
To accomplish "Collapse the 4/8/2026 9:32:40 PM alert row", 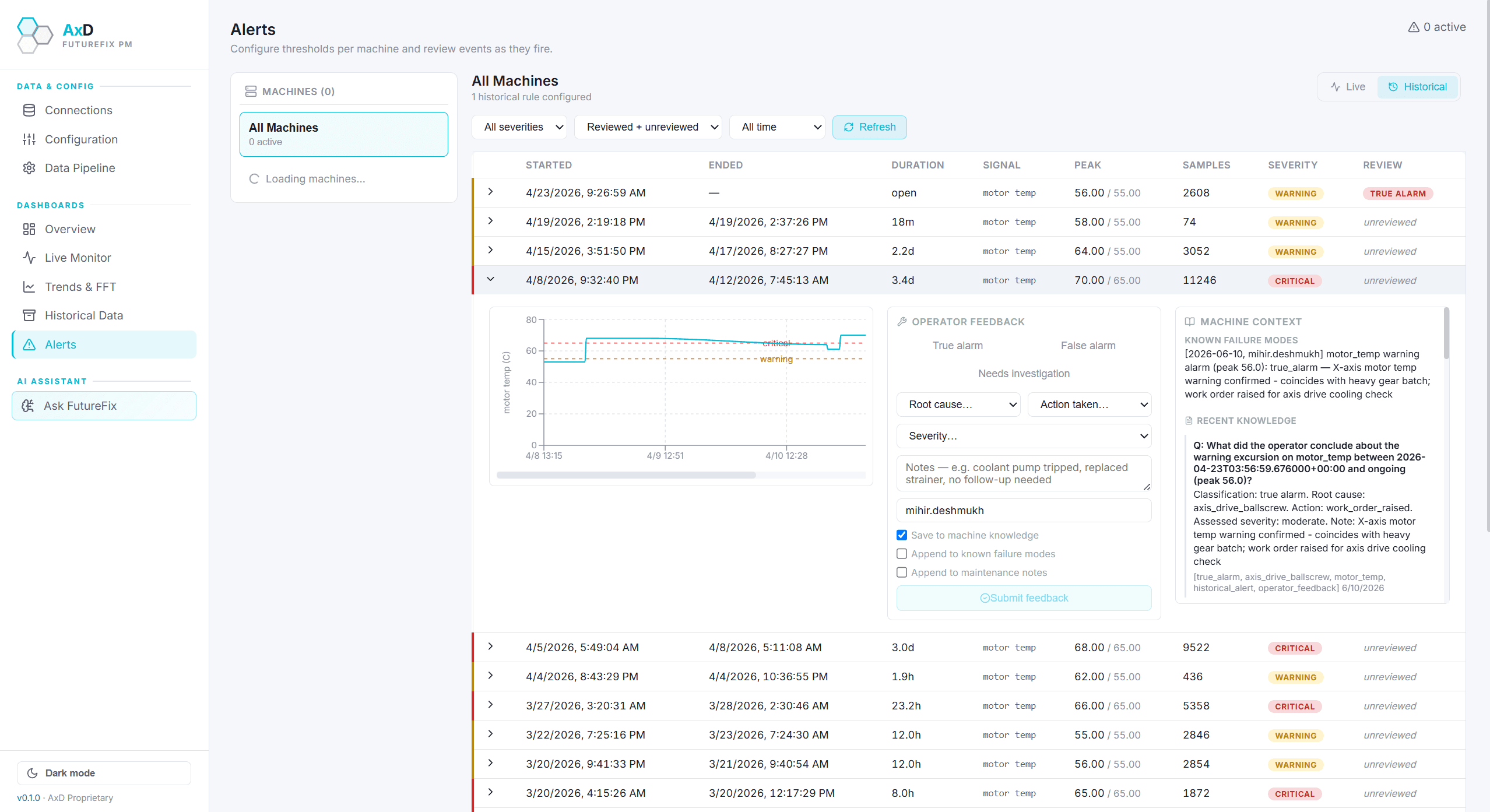I will pyautogui.click(x=490, y=279).
